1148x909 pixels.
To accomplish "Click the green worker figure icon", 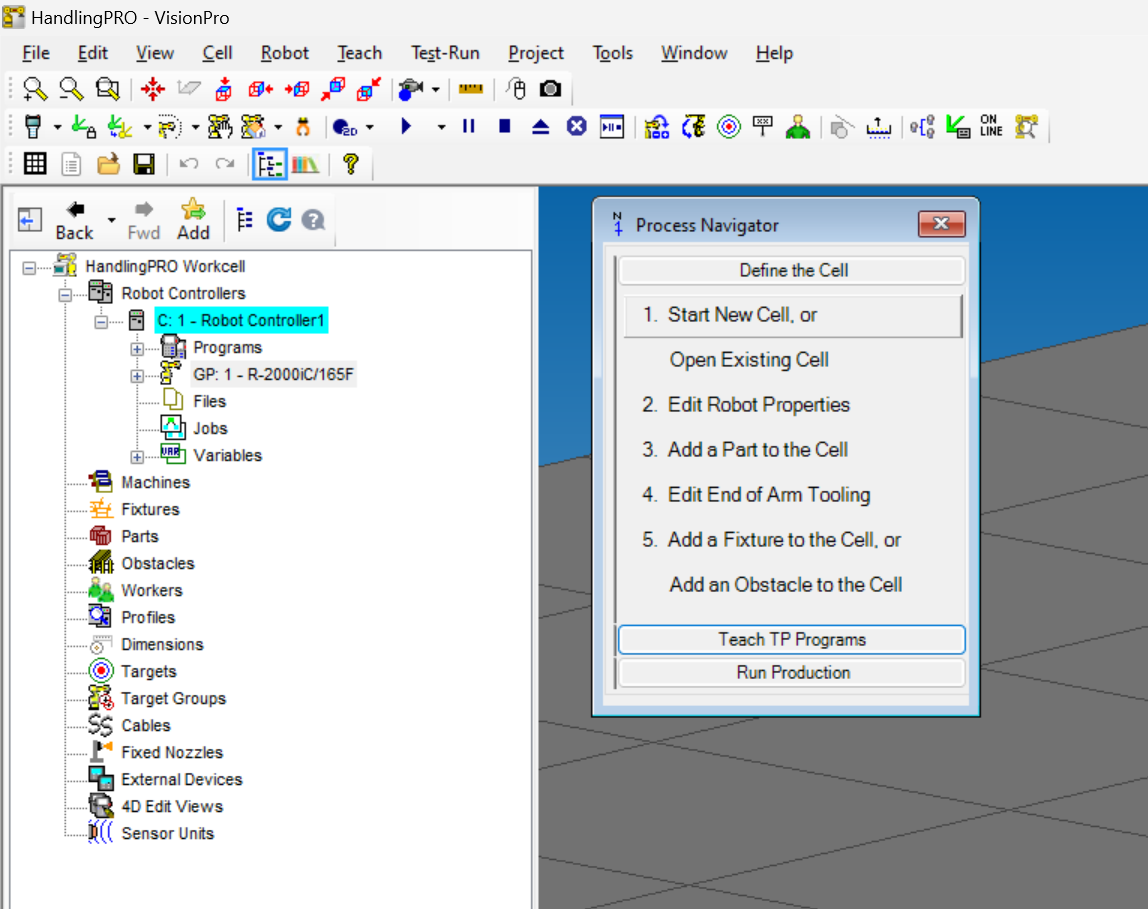I will pyautogui.click(x=798, y=127).
